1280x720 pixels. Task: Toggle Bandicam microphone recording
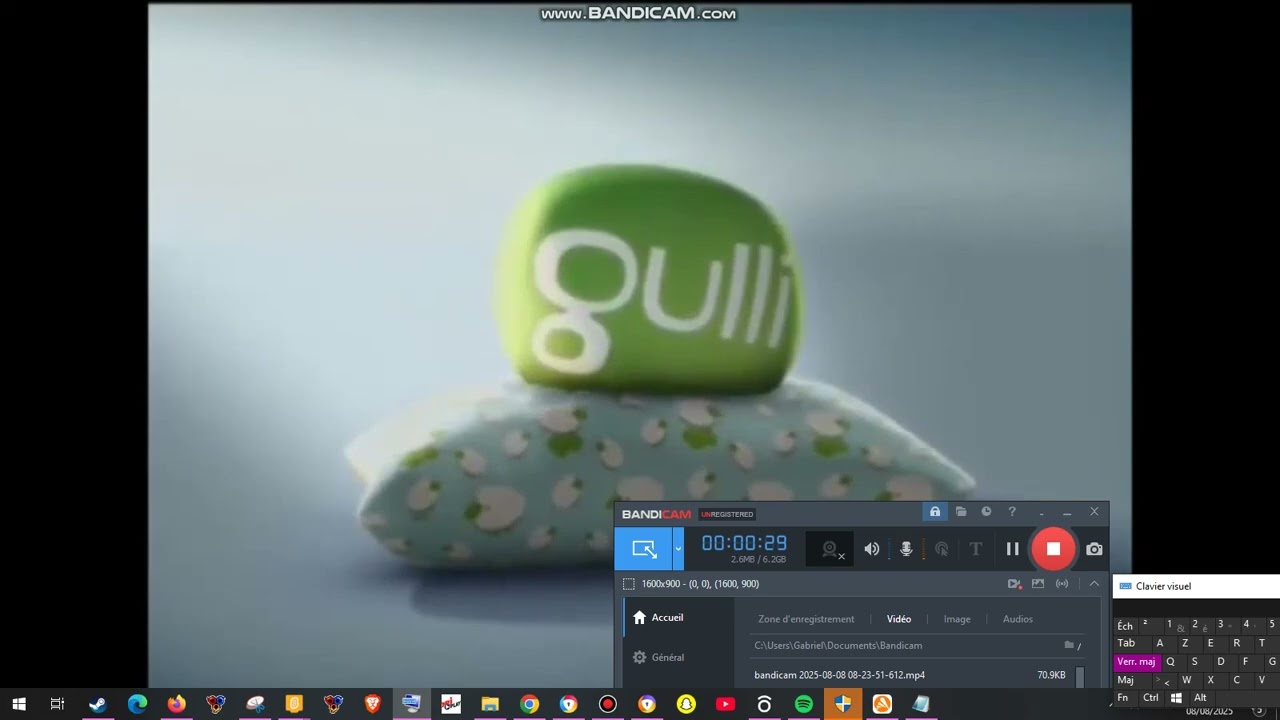[x=906, y=549]
